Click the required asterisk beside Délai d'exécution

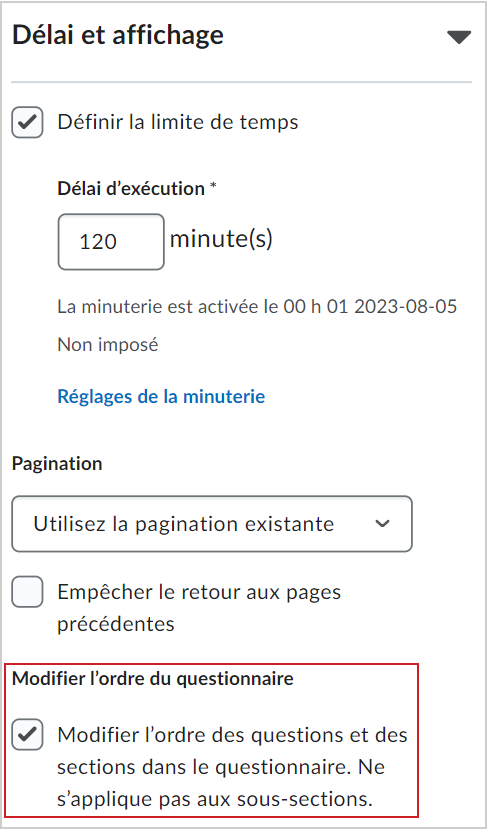click(x=213, y=186)
